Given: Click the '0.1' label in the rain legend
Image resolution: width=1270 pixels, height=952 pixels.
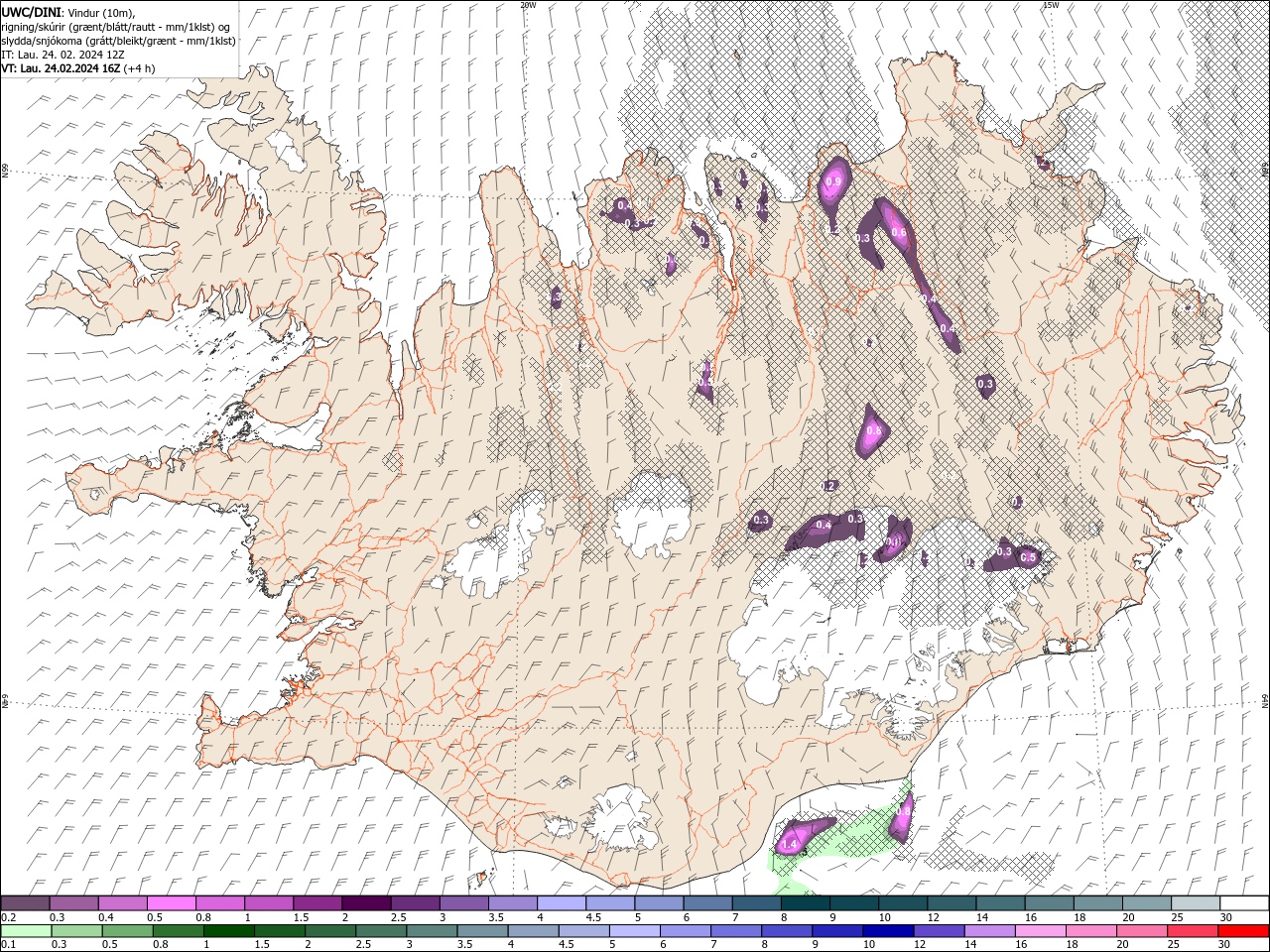Looking at the screenshot, I should 9,945.
